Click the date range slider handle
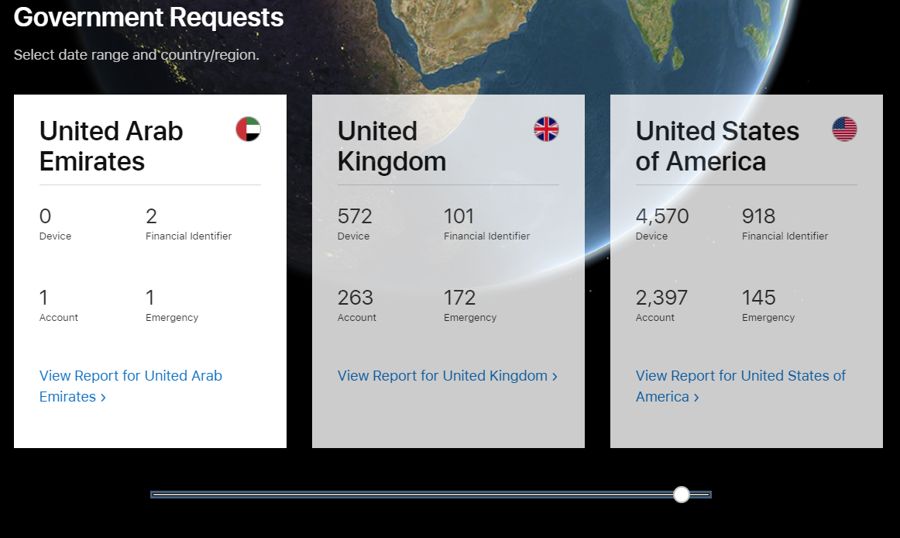 (681, 494)
